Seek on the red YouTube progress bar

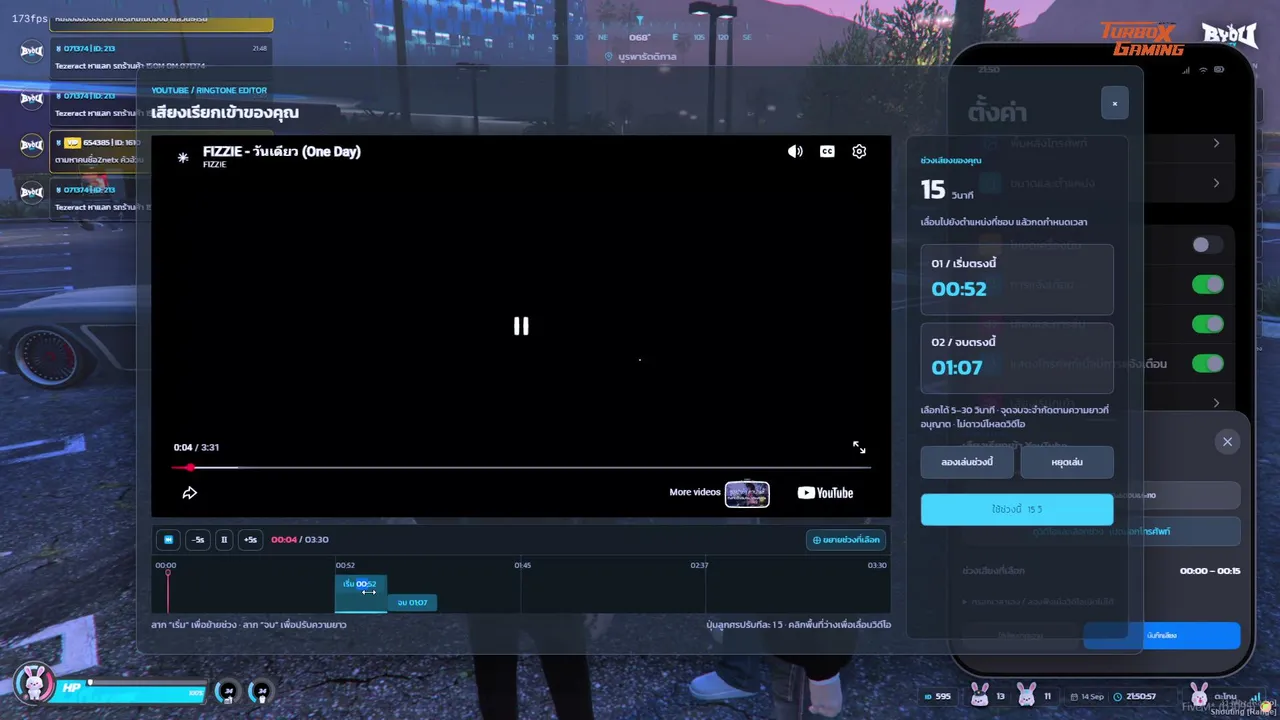point(521,468)
